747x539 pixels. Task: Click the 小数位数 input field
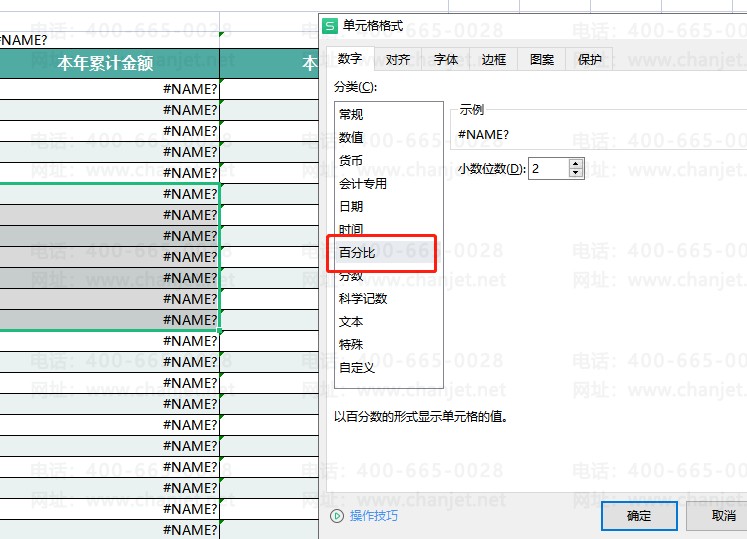coord(549,169)
